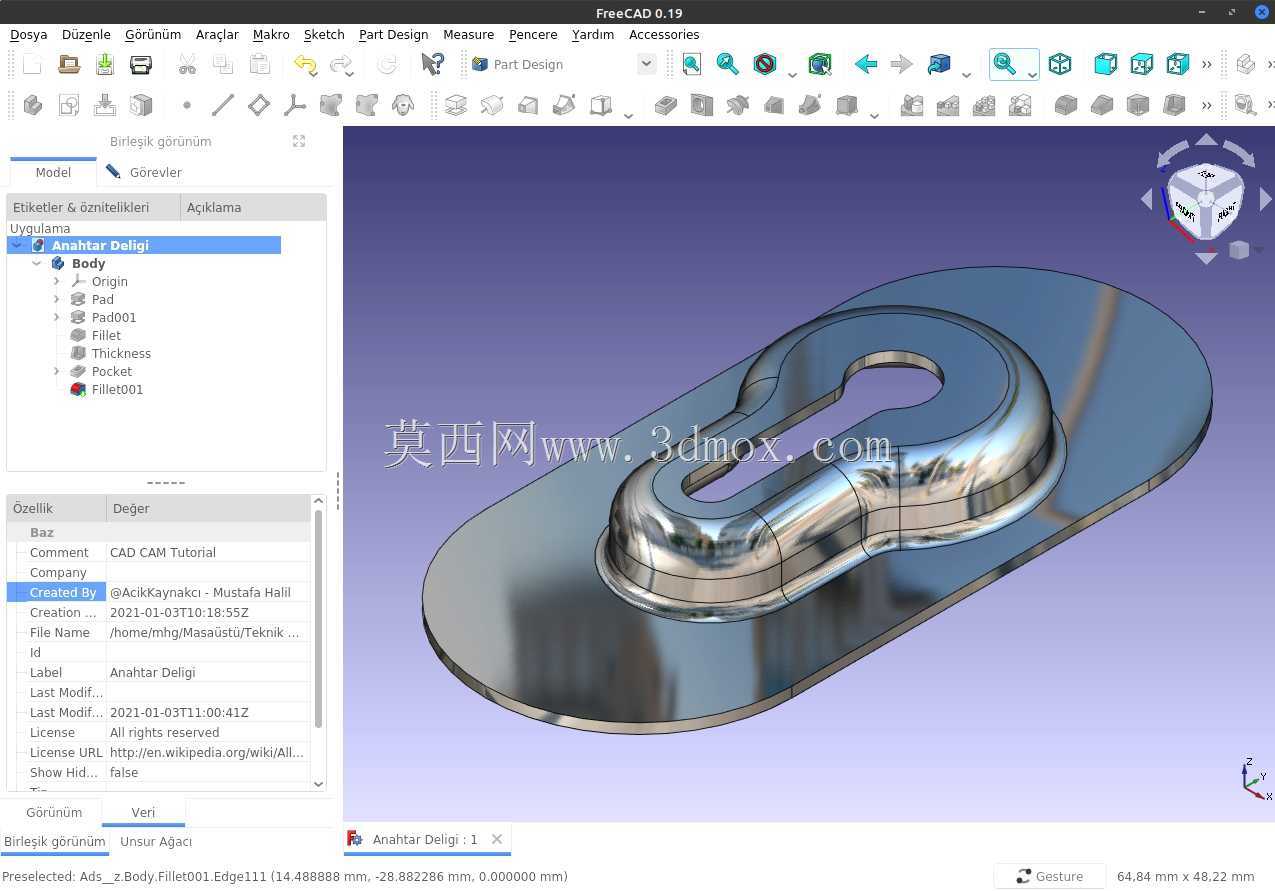
Task: Select the Pad tool icon
Action: click(x=456, y=105)
